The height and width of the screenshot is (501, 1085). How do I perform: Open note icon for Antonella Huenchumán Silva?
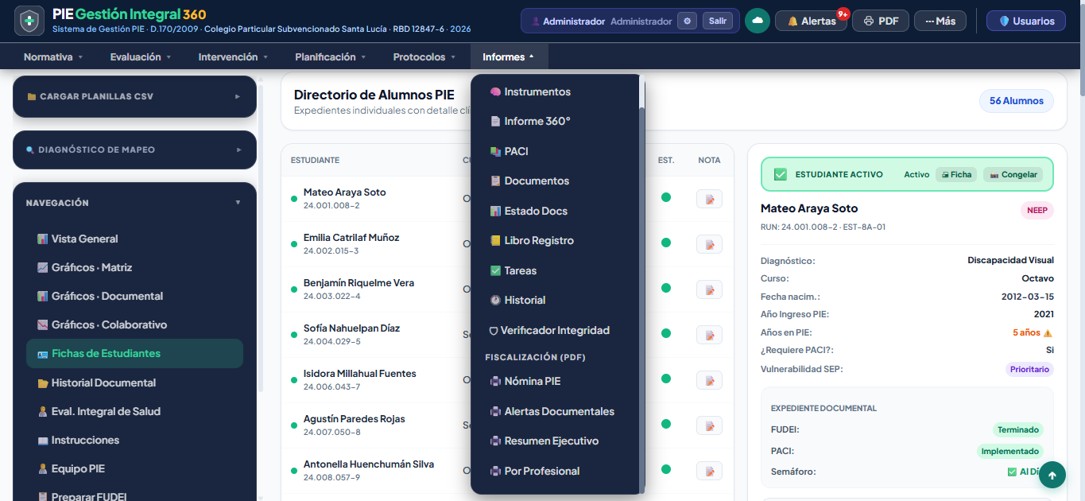(x=709, y=471)
